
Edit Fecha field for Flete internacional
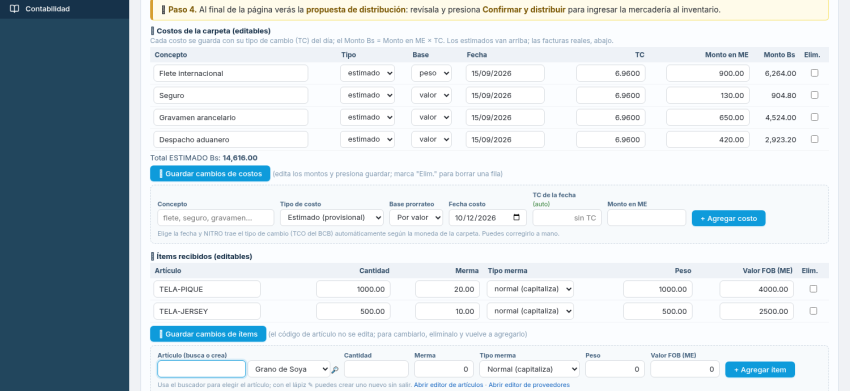tap(505, 73)
